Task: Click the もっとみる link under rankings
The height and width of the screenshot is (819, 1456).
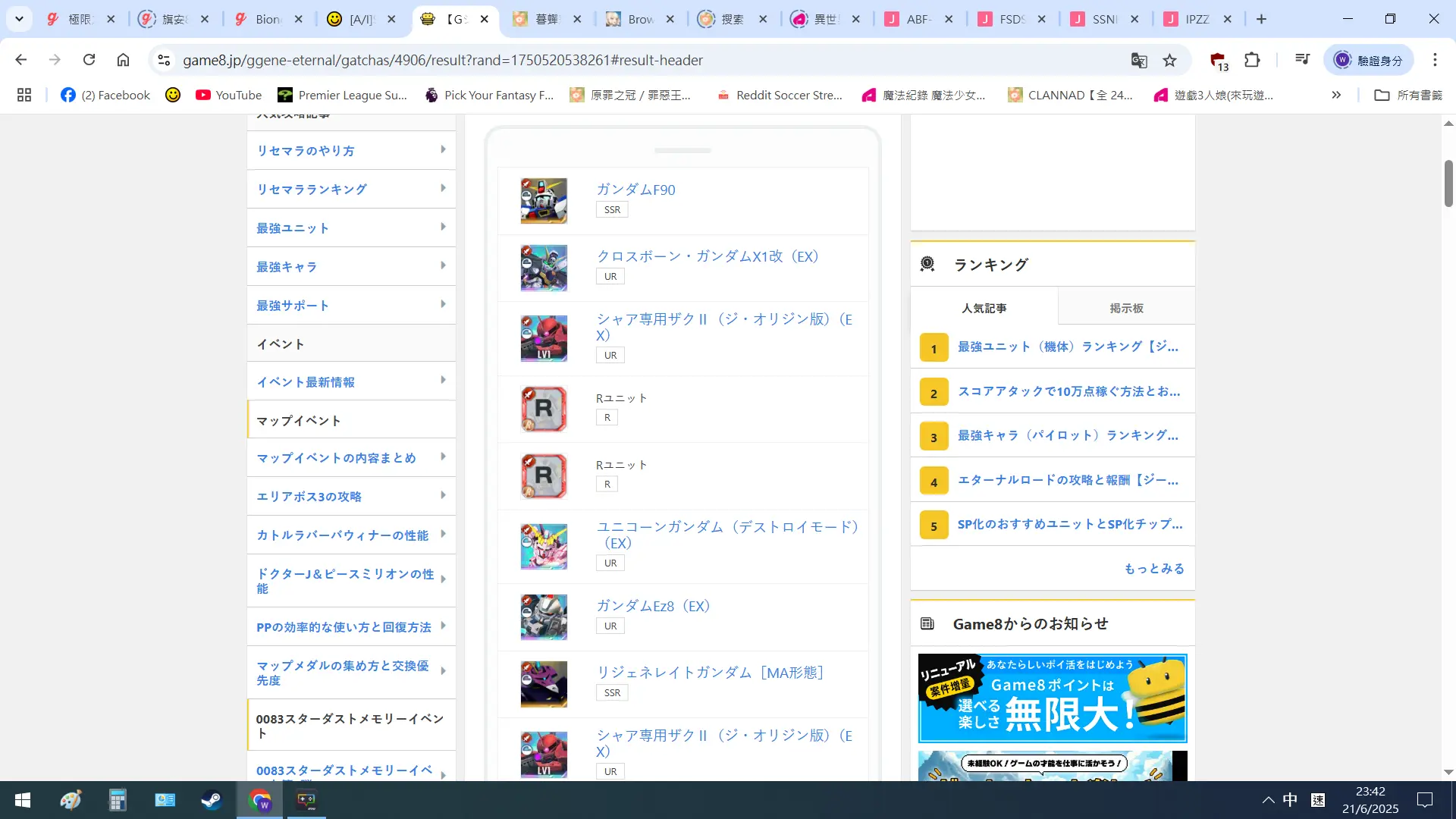Action: click(1153, 568)
